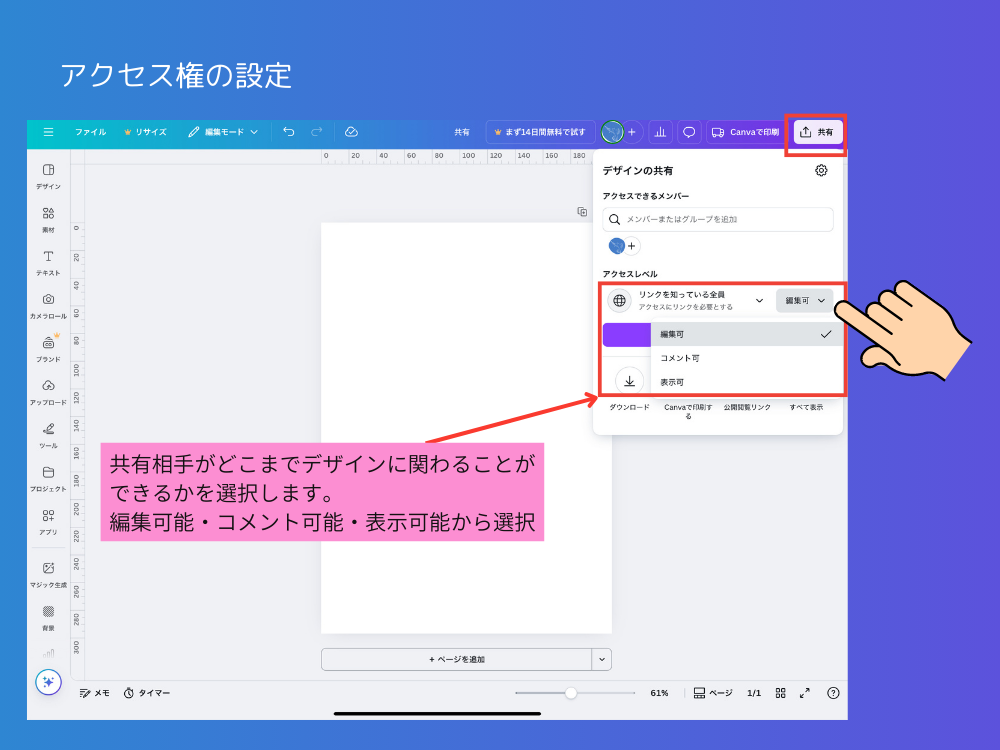Open the comment speech bubble icon

[x=689, y=132]
